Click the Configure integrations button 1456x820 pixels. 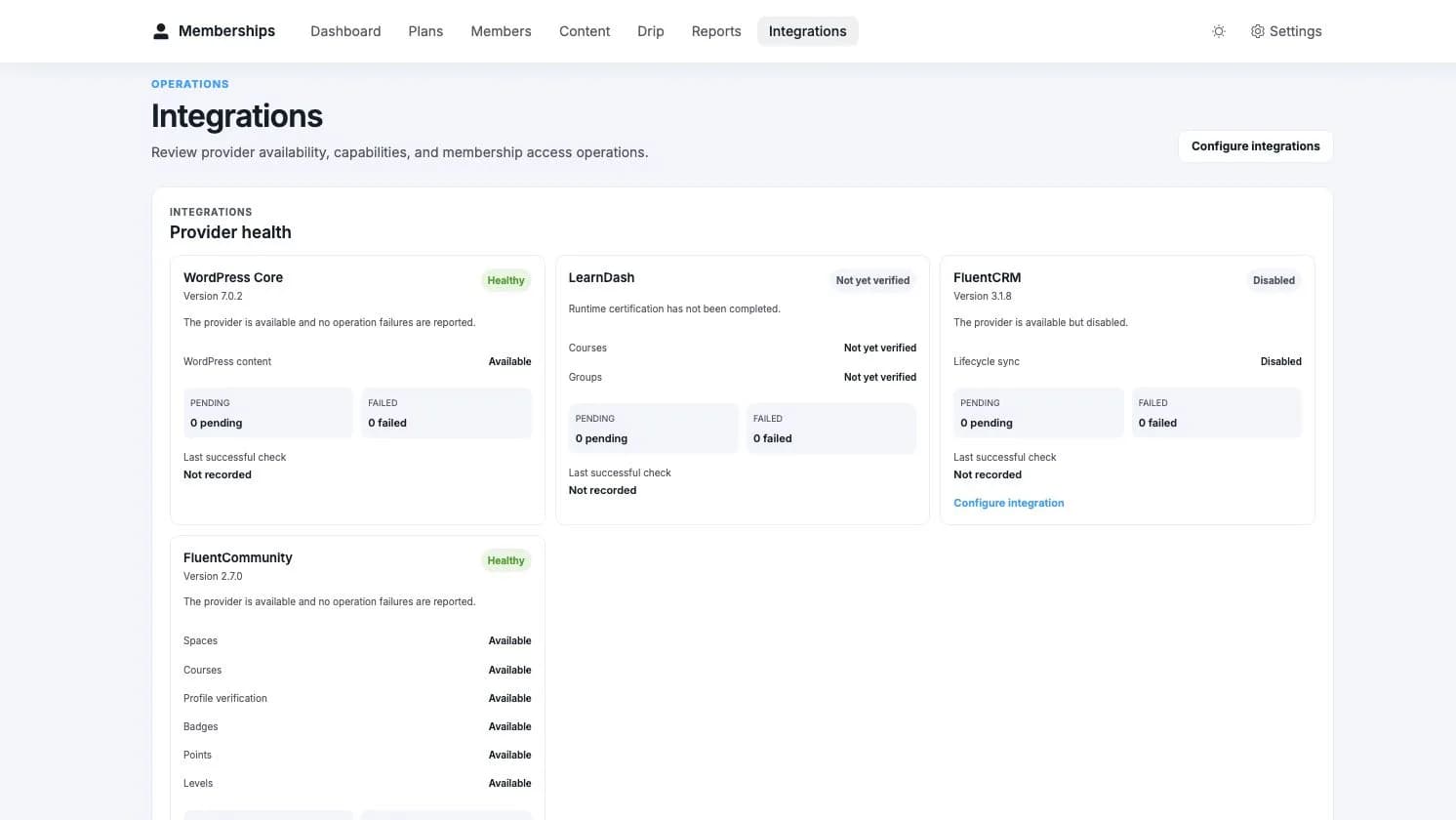[x=1255, y=146]
